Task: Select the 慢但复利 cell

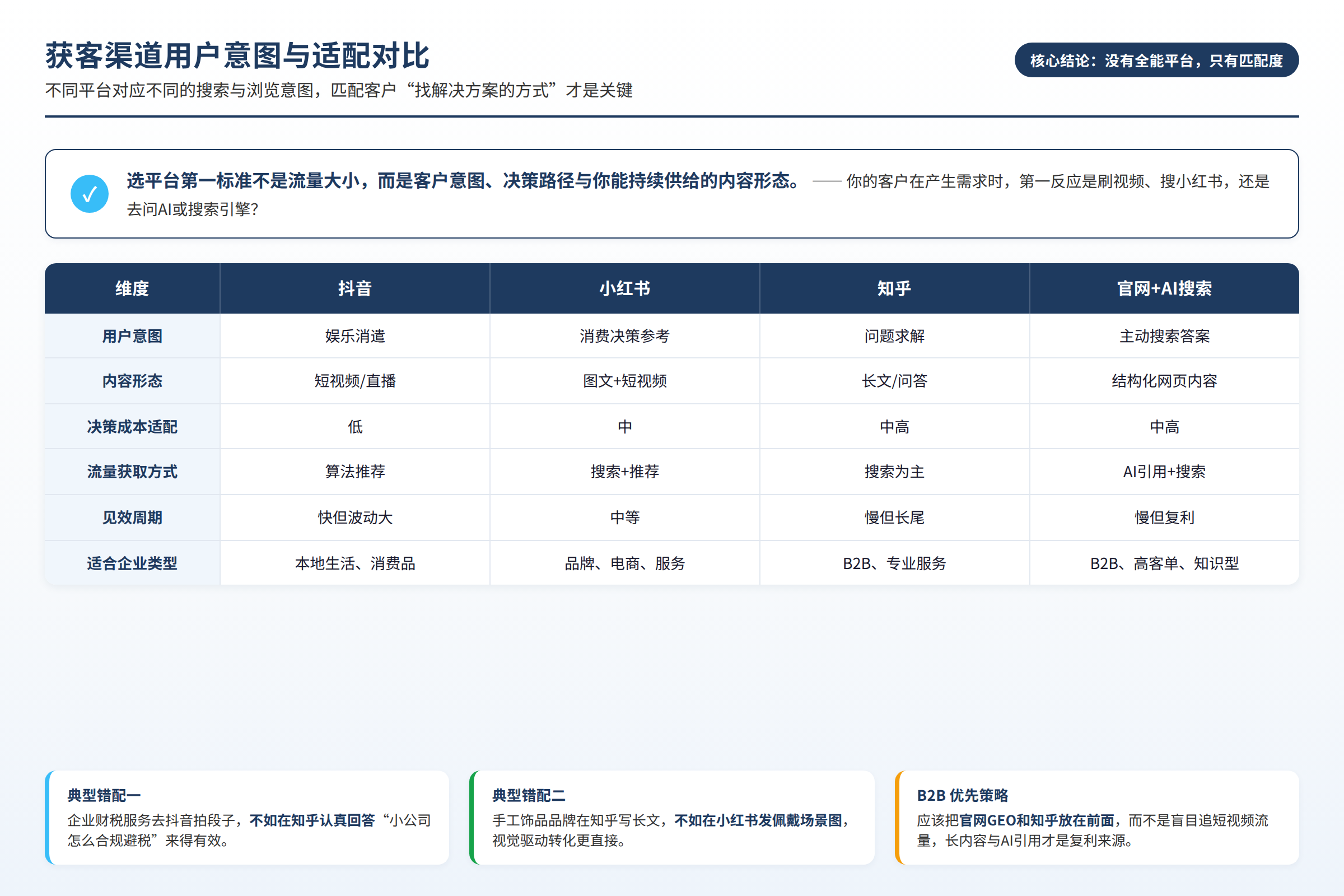Action: (x=1164, y=517)
